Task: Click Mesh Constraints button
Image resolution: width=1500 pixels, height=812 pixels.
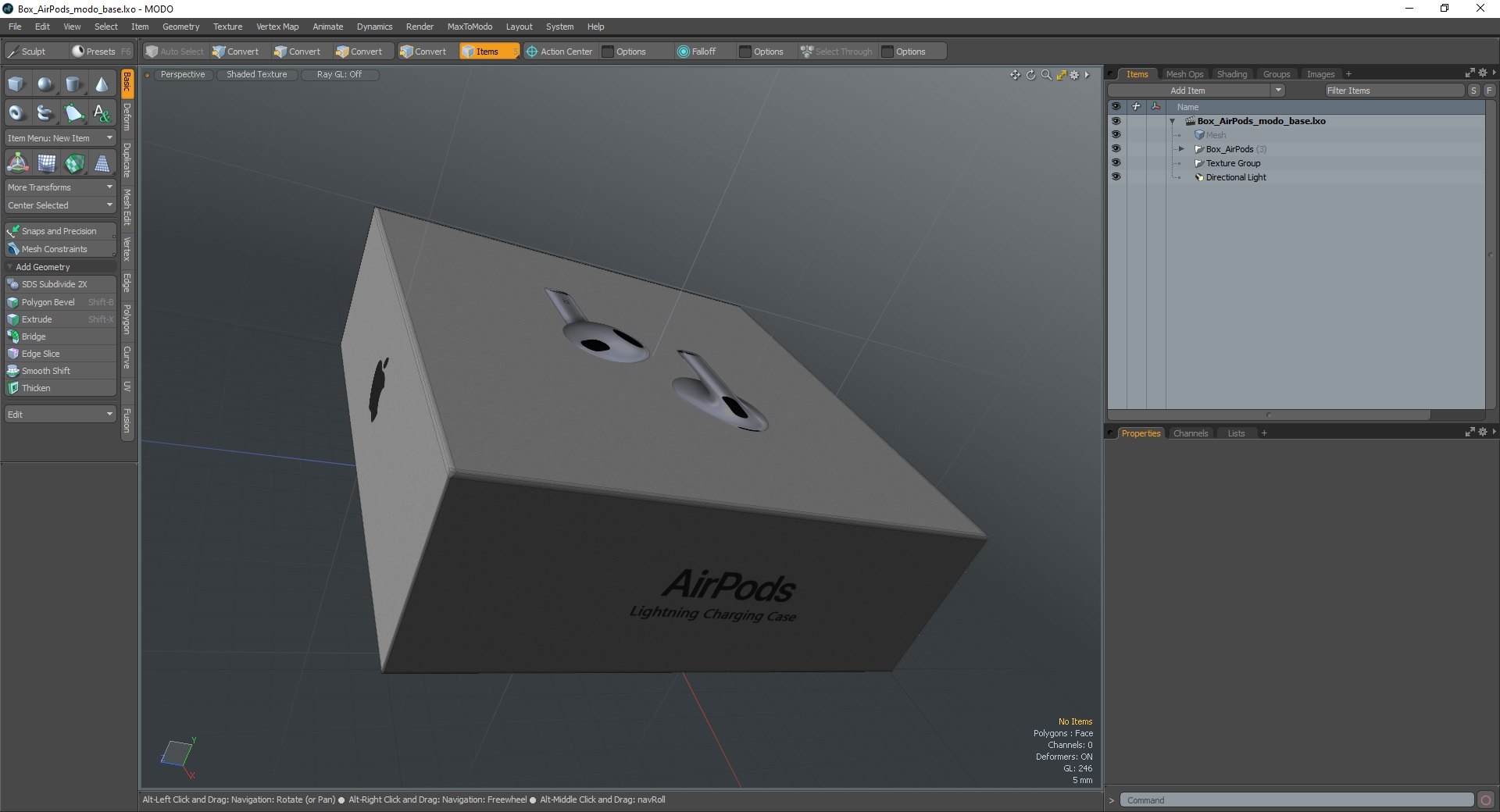Action: [60, 249]
